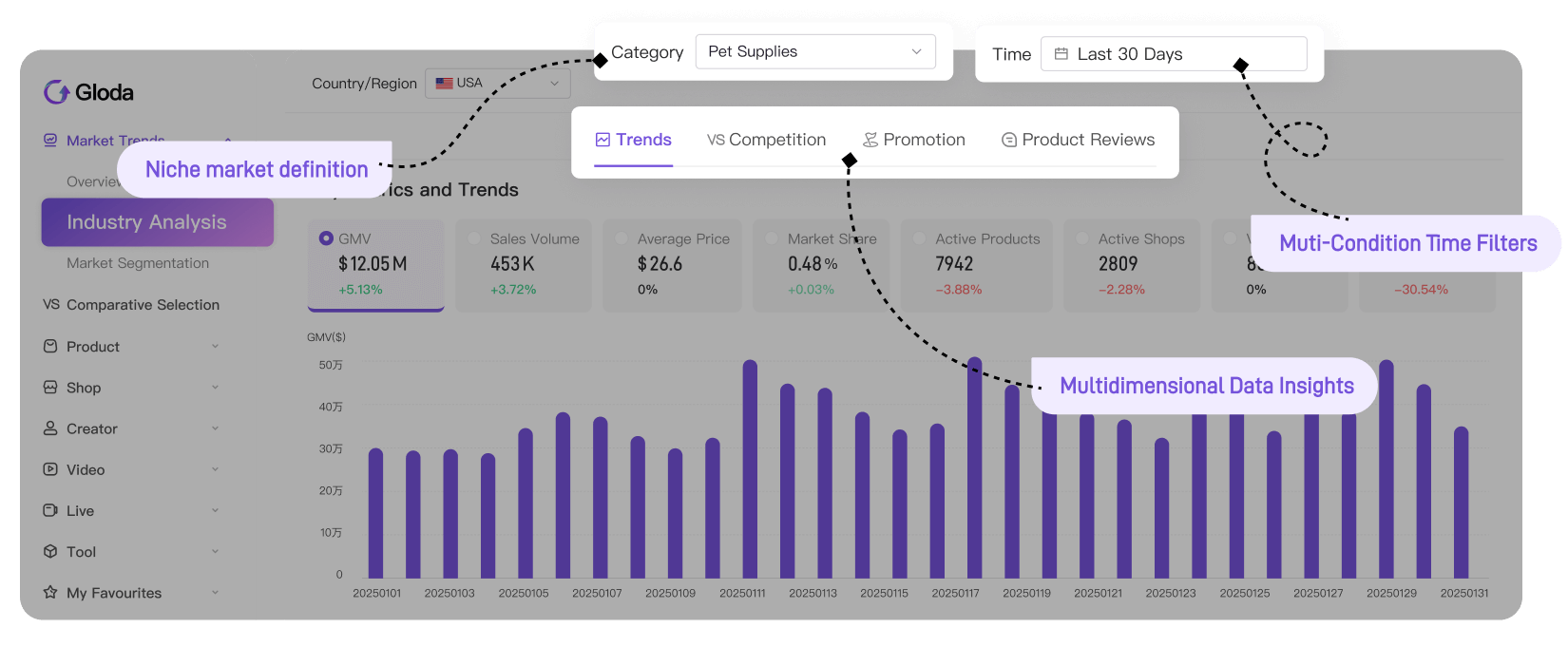
Task: Open the Product Reviews tab
Action: coord(1078,140)
